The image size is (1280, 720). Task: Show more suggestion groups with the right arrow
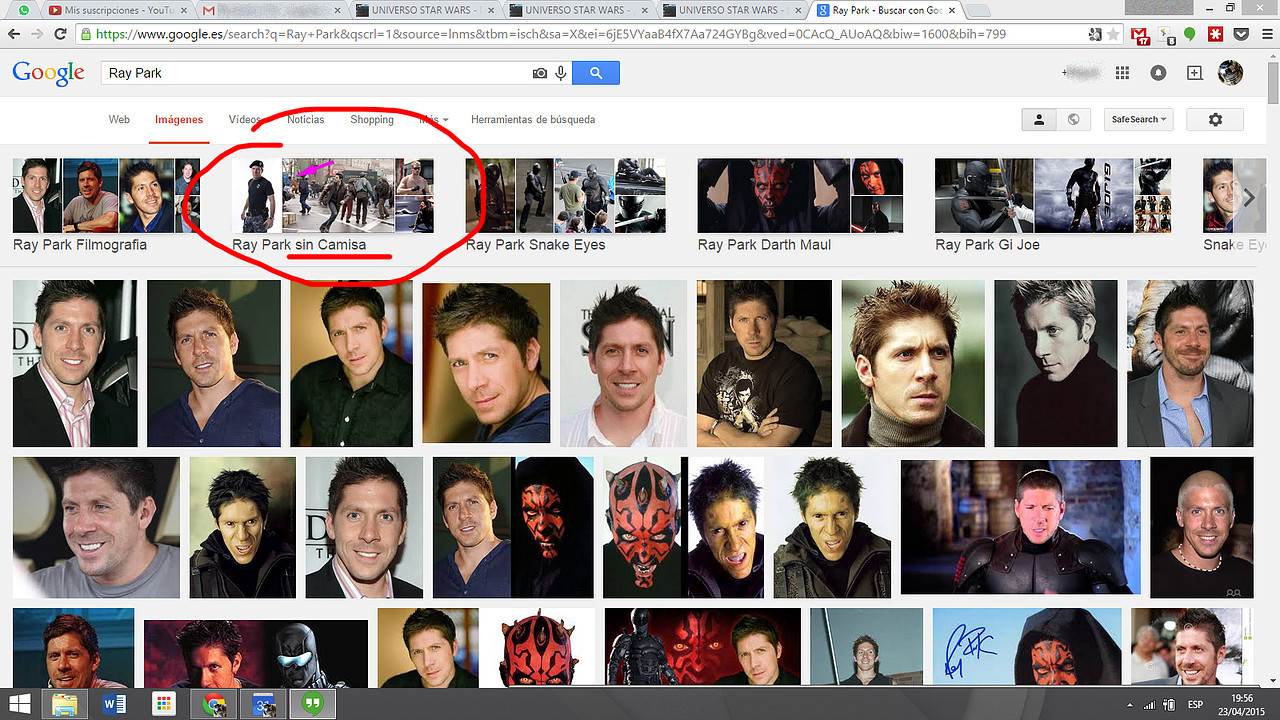coord(1249,198)
